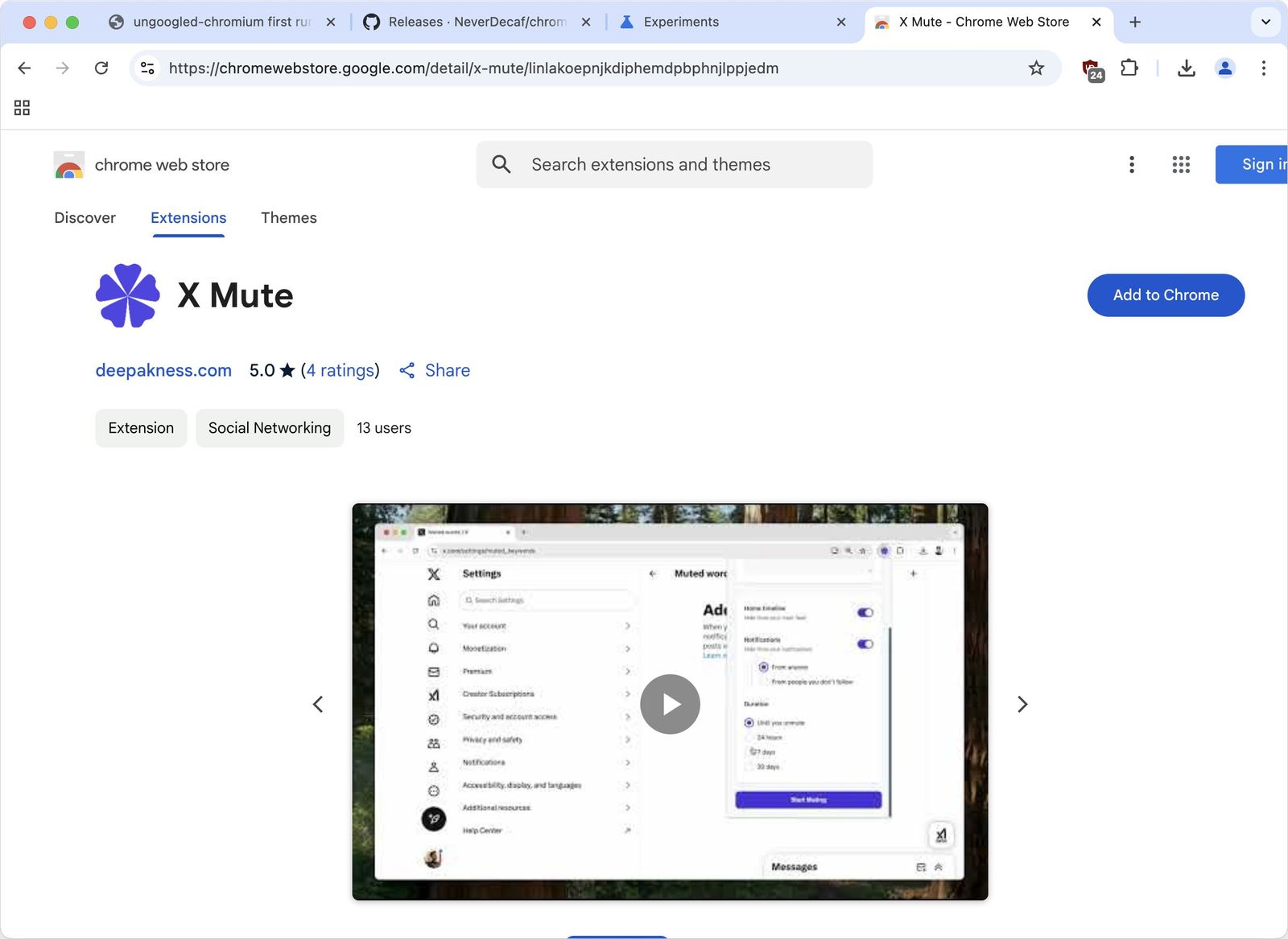Open the deepakness.com developer link
1288x939 pixels.
[x=163, y=370]
